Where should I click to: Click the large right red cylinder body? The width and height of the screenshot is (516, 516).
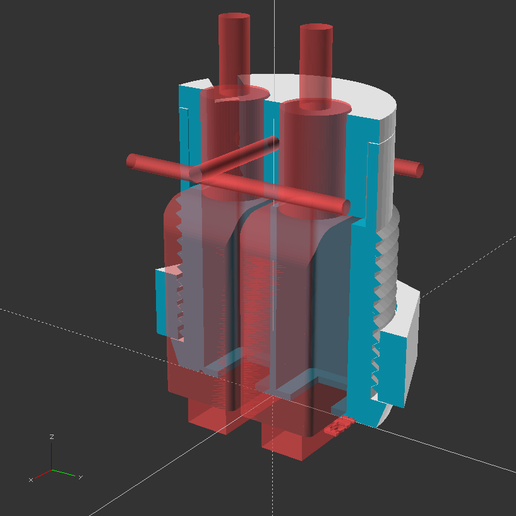tap(313, 160)
